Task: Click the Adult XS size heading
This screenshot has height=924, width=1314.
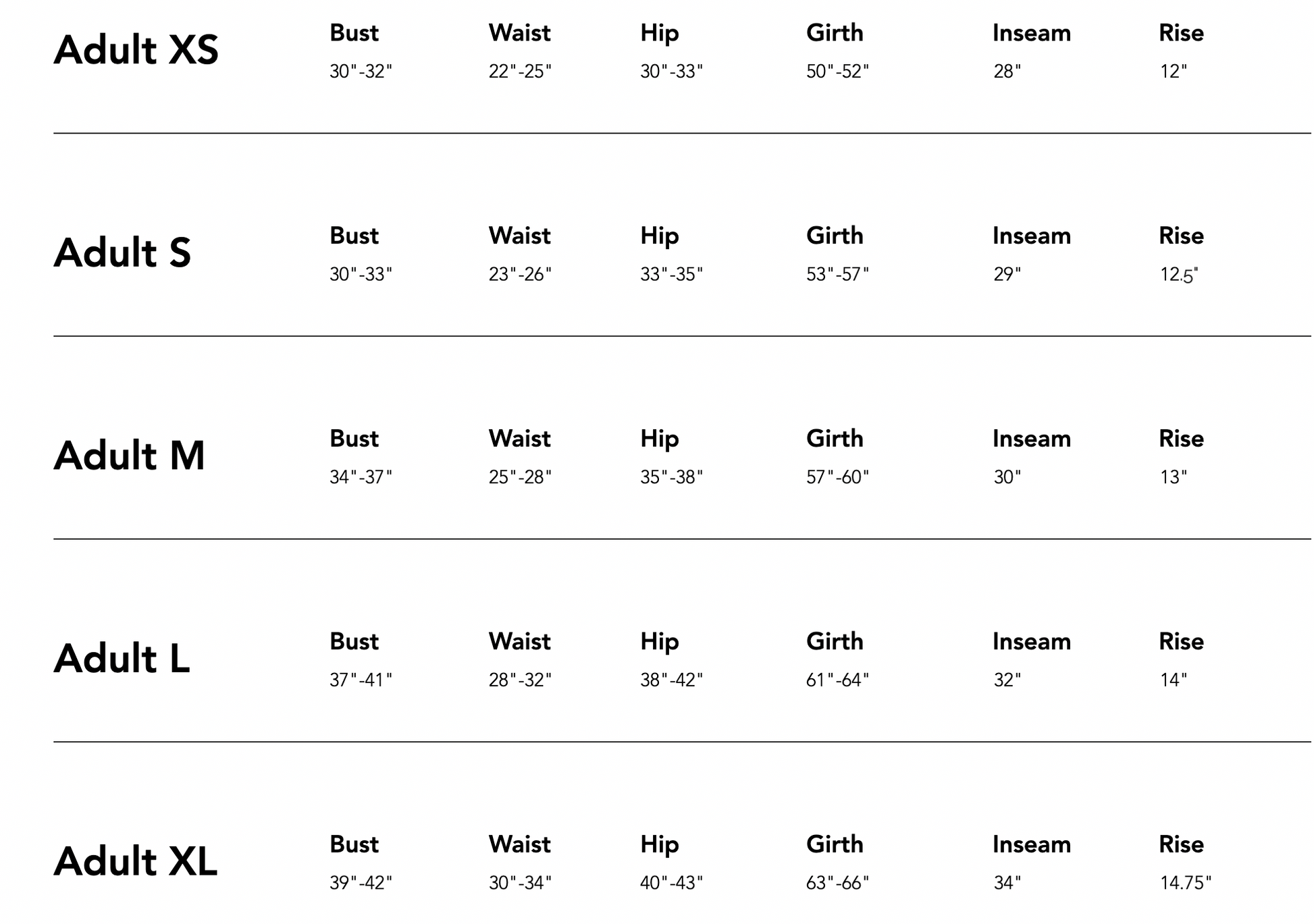Action: pyautogui.click(x=136, y=51)
